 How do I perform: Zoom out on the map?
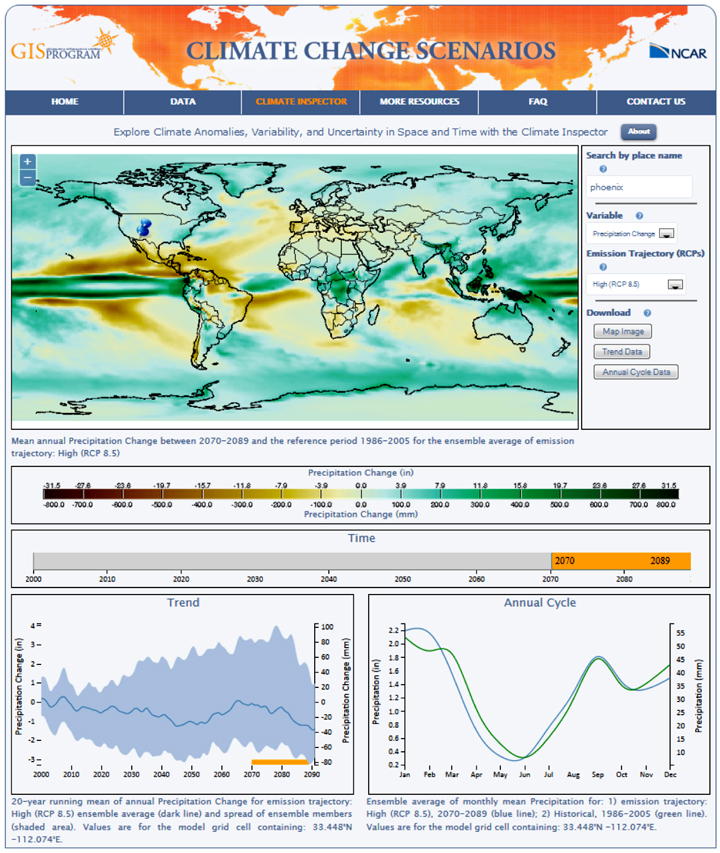click(x=28, y=177)
